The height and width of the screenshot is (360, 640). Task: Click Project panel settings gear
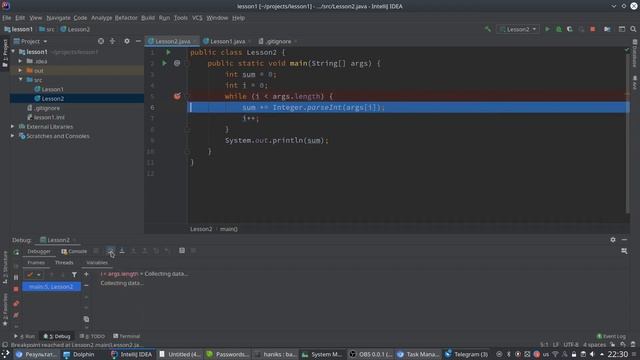127,41
